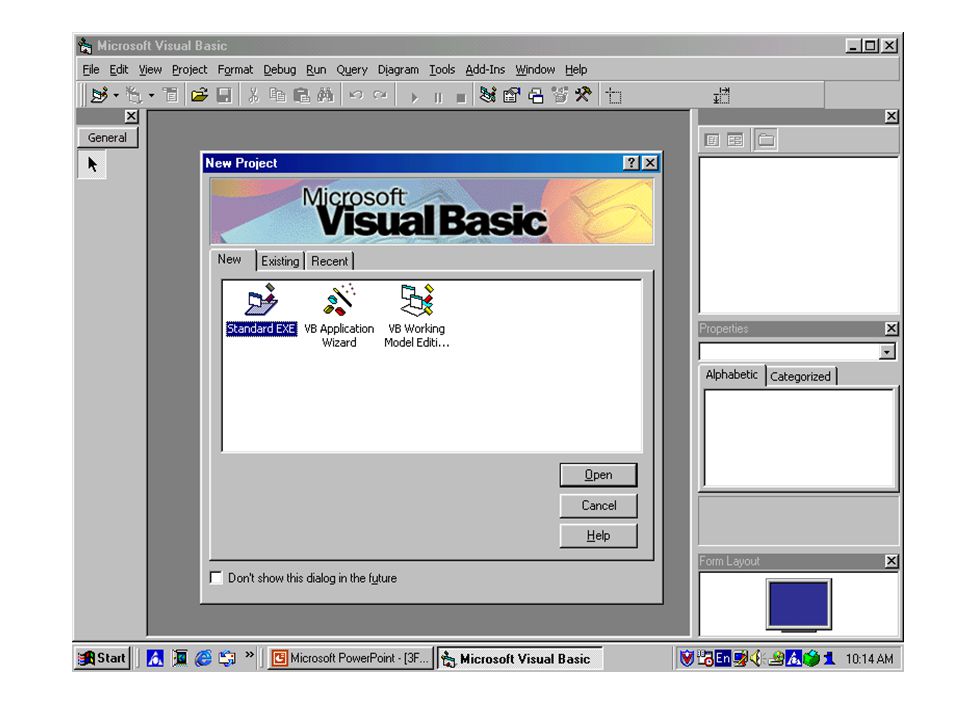Image resolution: width=960 pixels, height=720 pixels.
Task: Switch to Alphabetic tab in Properties
Action: pyautogui.click(x=732, y=375)
